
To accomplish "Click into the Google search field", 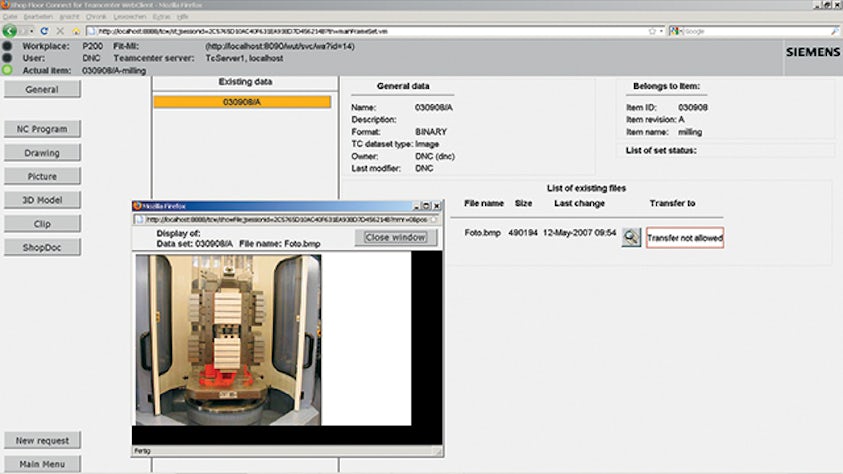I will (755, 31).
